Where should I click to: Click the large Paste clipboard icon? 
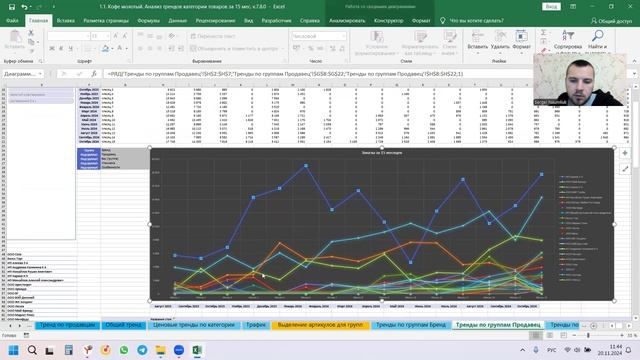(x=15, y=36)
